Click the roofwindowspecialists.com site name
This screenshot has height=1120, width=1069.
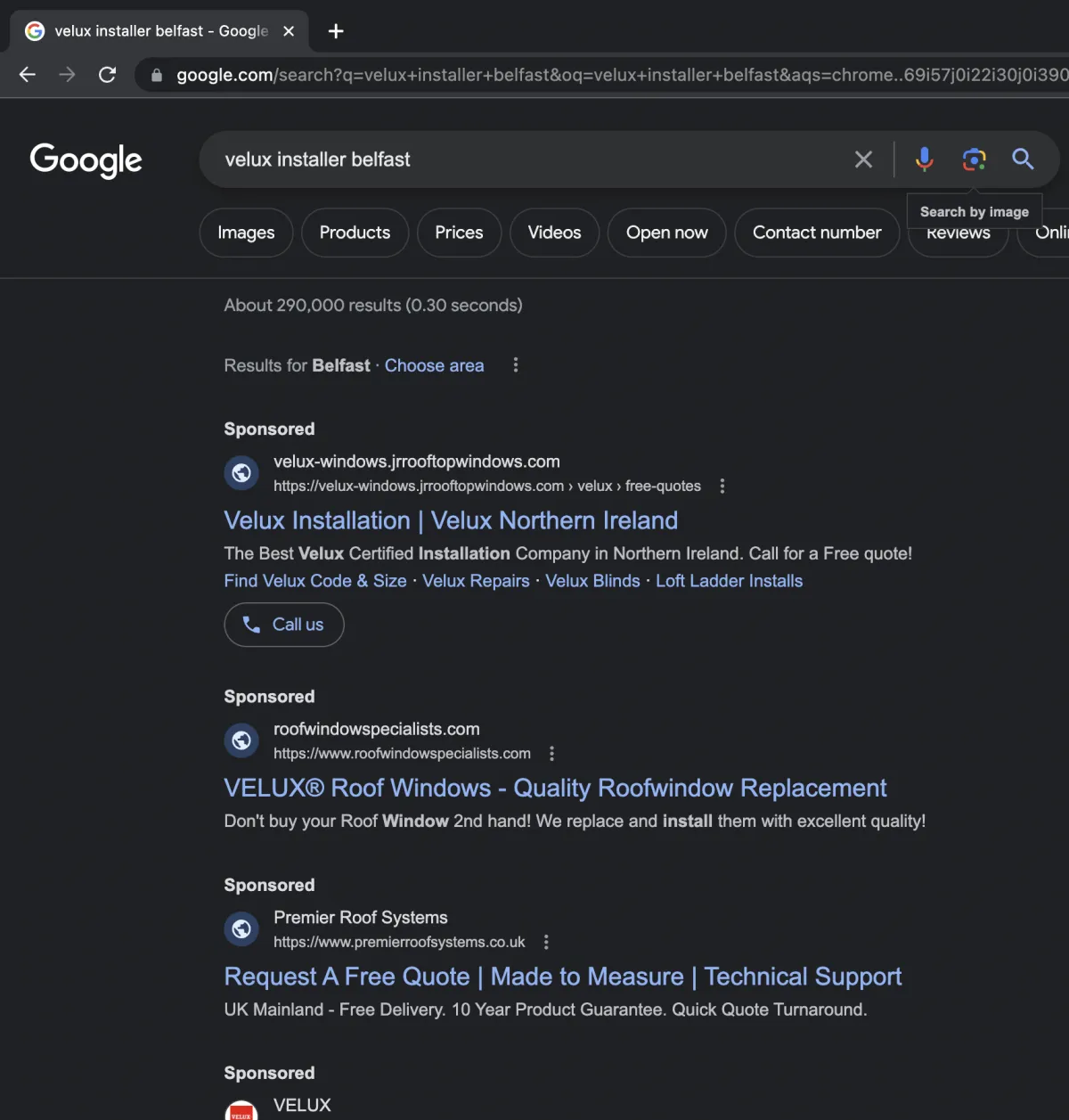[x=377, y=729]
